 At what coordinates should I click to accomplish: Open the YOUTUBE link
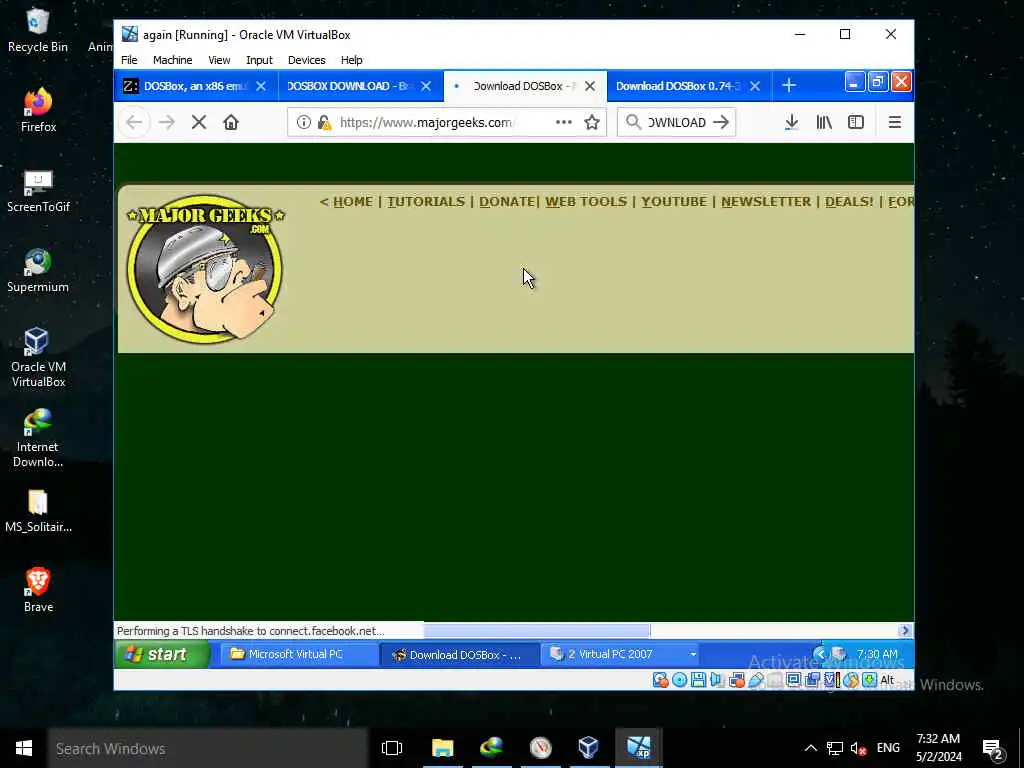[x=674, y=202]
